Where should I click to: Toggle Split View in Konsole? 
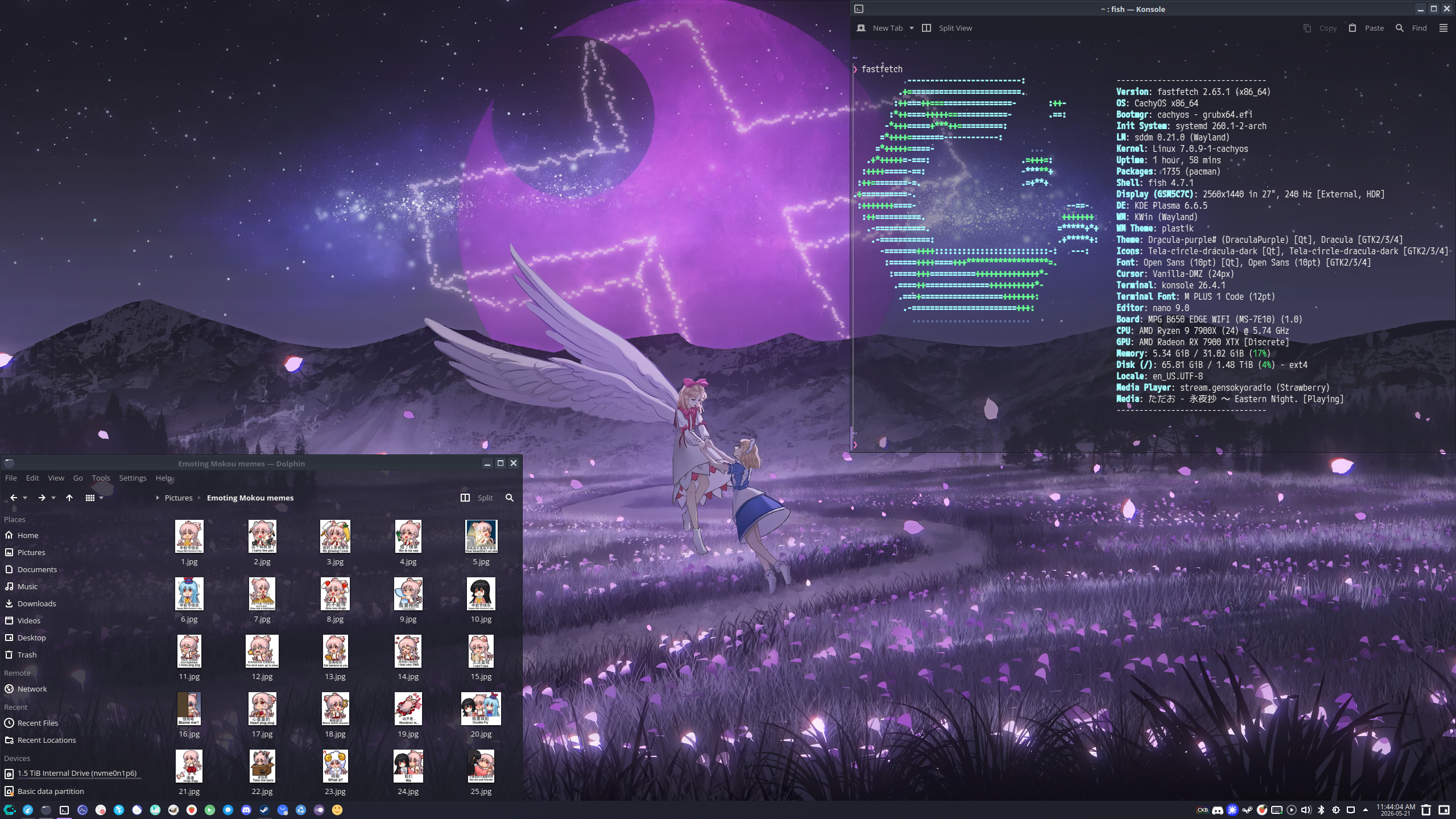pyautogui.click(x=947, y=28)
